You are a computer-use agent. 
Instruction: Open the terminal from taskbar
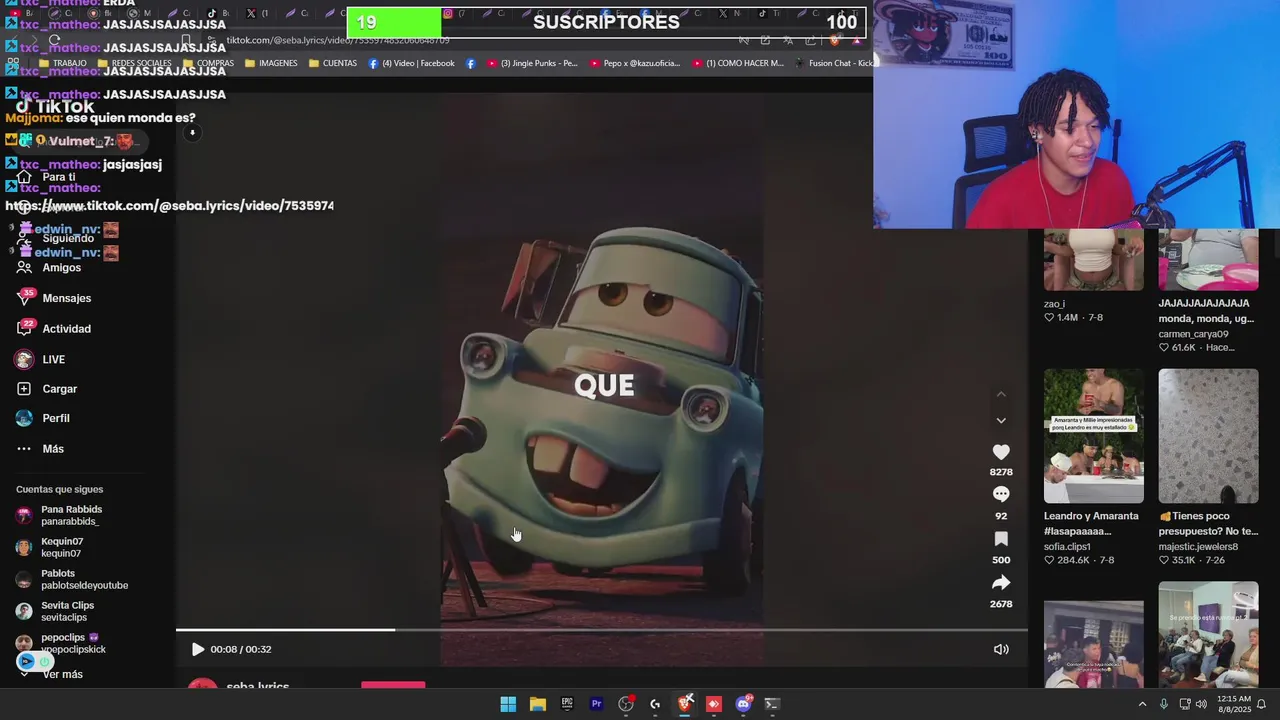(x=772, y=704)
